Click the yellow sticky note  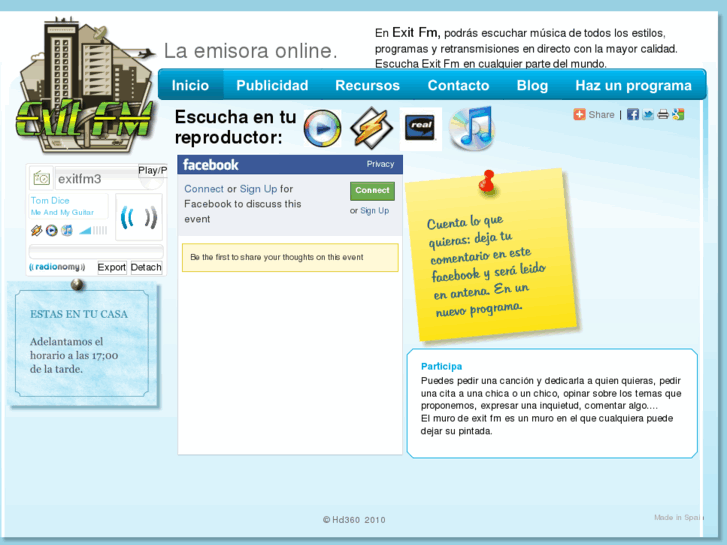coord(492,256)
